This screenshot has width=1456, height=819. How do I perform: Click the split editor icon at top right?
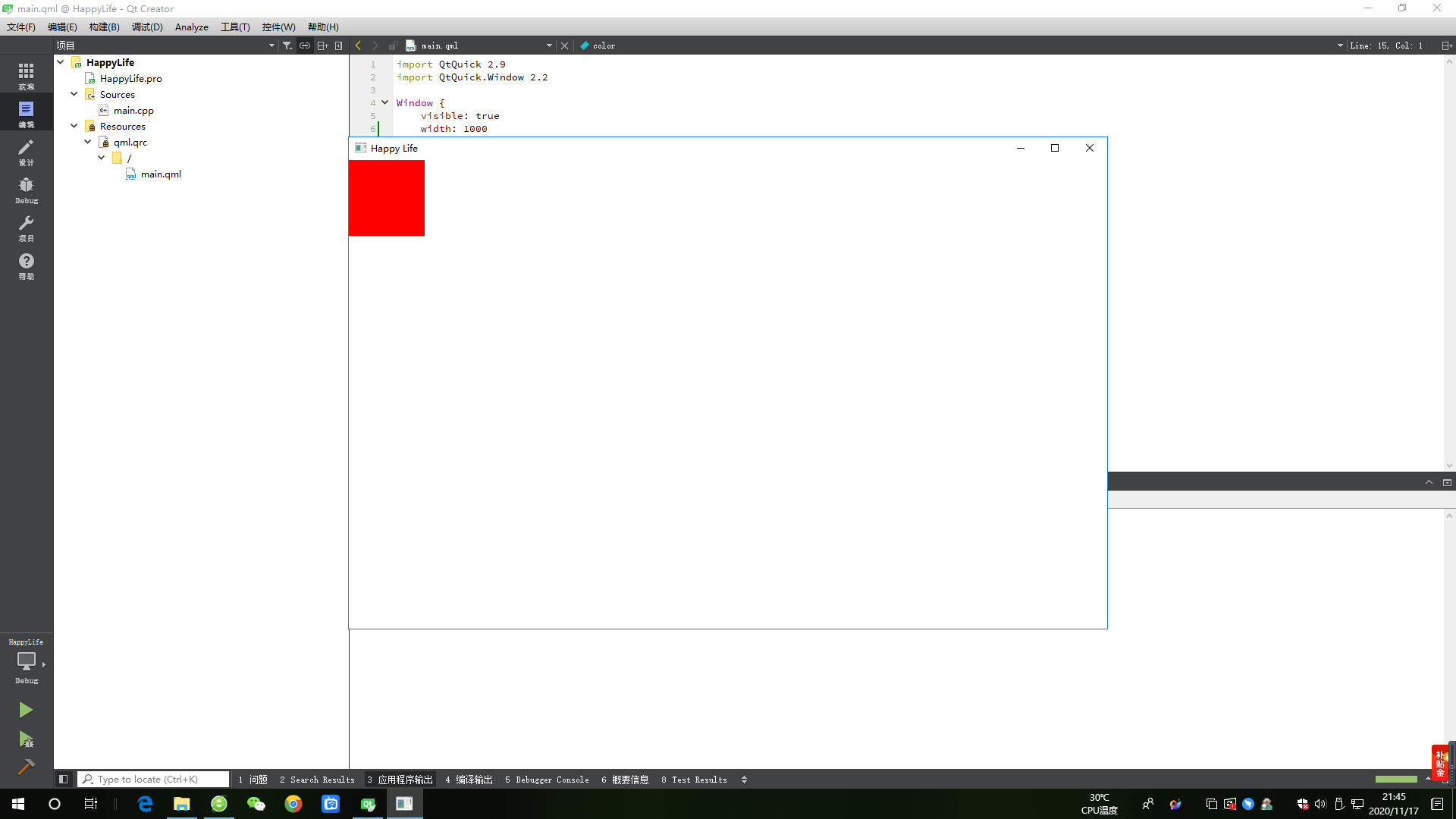[1446, 45]
